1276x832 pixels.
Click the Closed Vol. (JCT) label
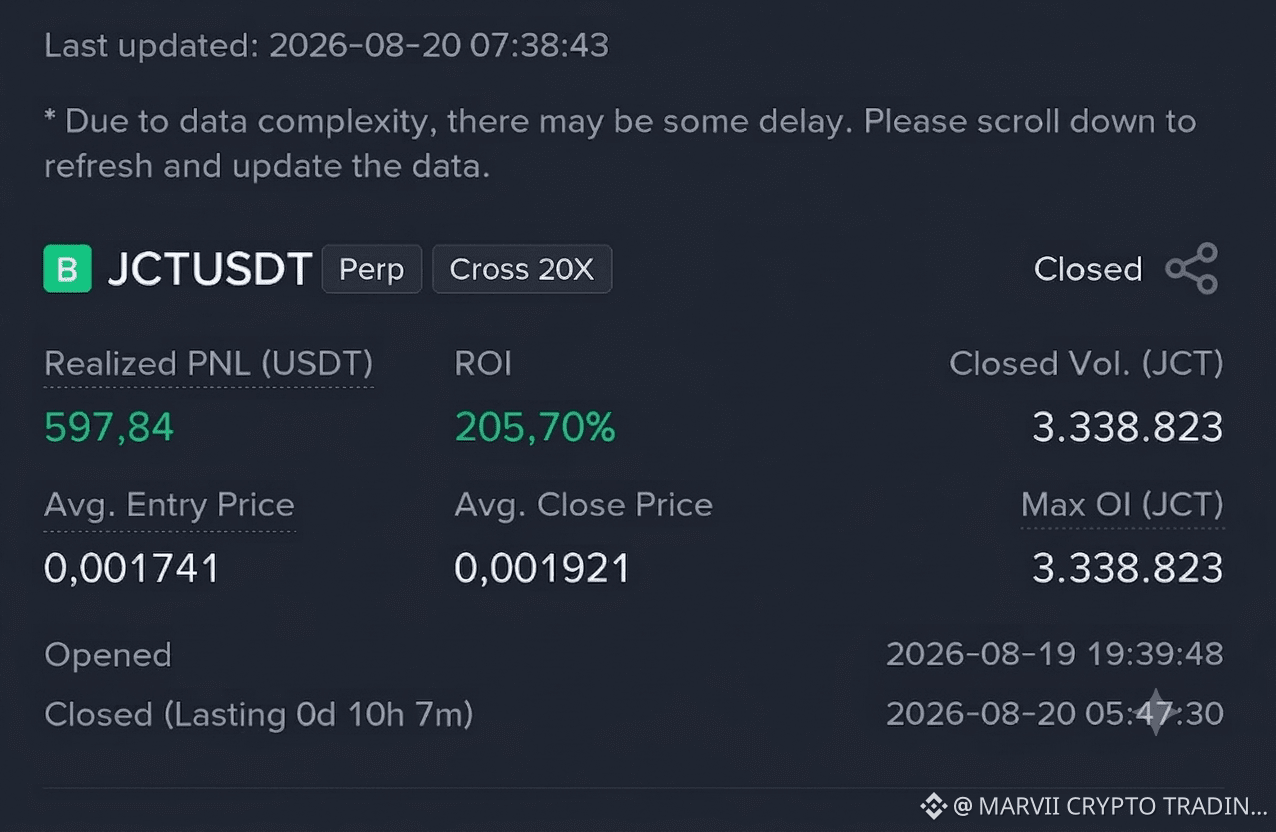tap(1086, 364)
